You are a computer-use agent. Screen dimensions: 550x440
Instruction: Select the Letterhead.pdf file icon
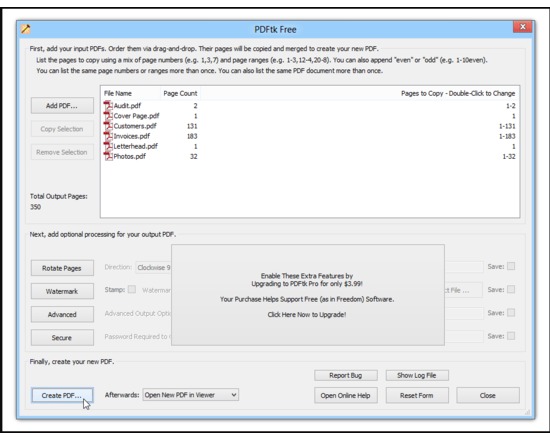click(108, 146)
